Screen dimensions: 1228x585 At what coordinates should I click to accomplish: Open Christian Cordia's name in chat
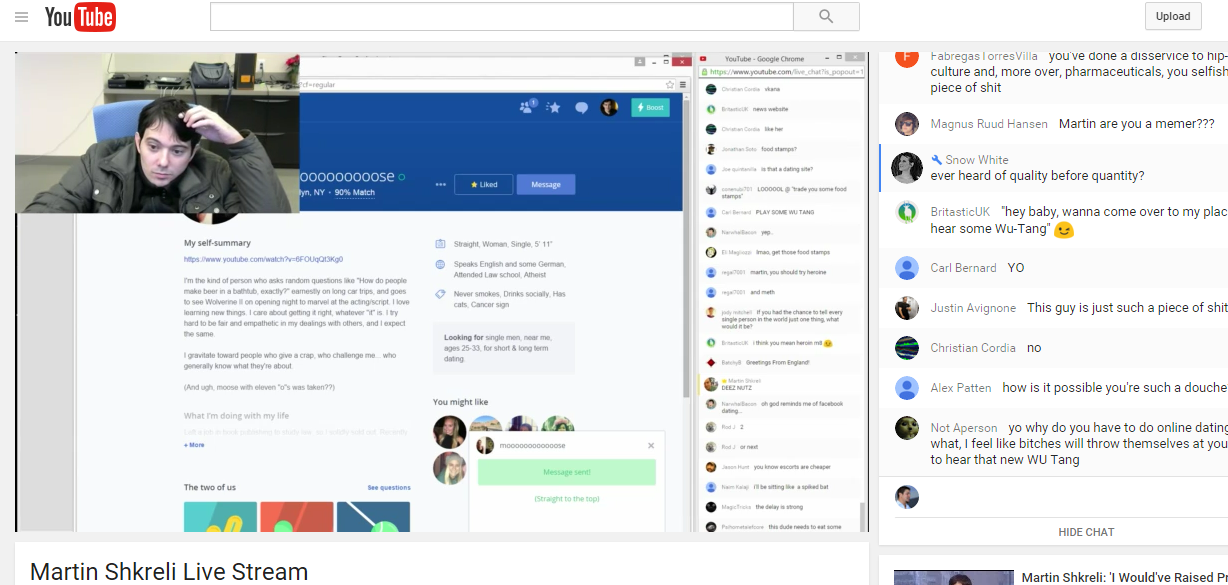pyautogui.click(x=973, y=348)
